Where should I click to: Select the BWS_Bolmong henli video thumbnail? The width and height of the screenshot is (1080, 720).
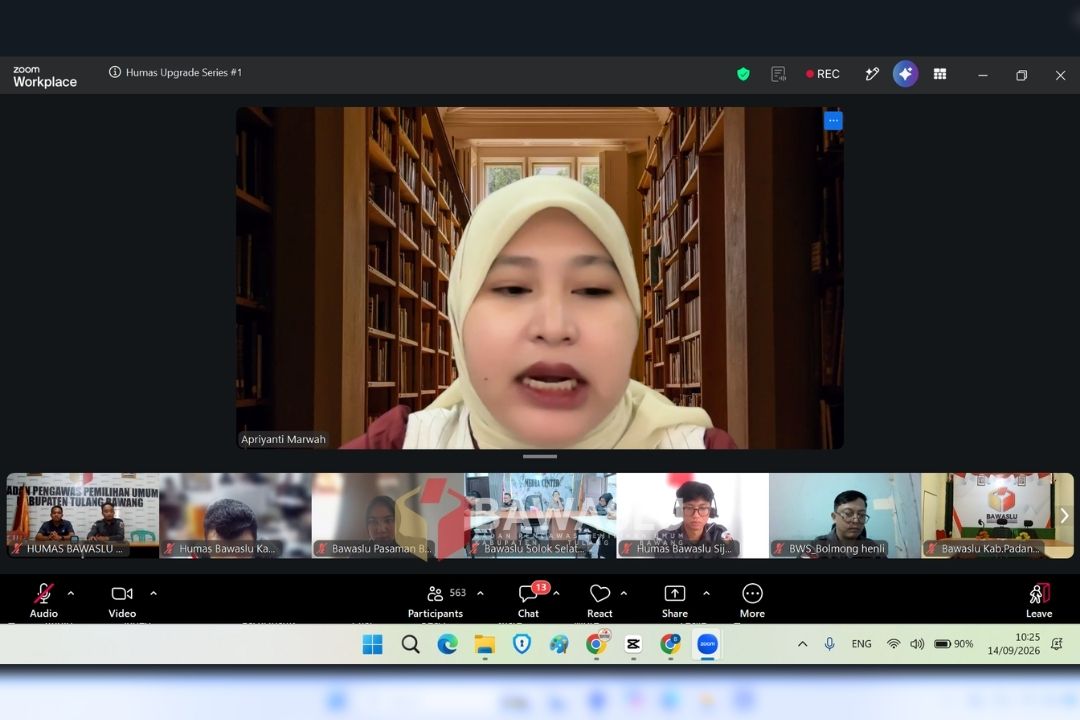tap(845, 515)
